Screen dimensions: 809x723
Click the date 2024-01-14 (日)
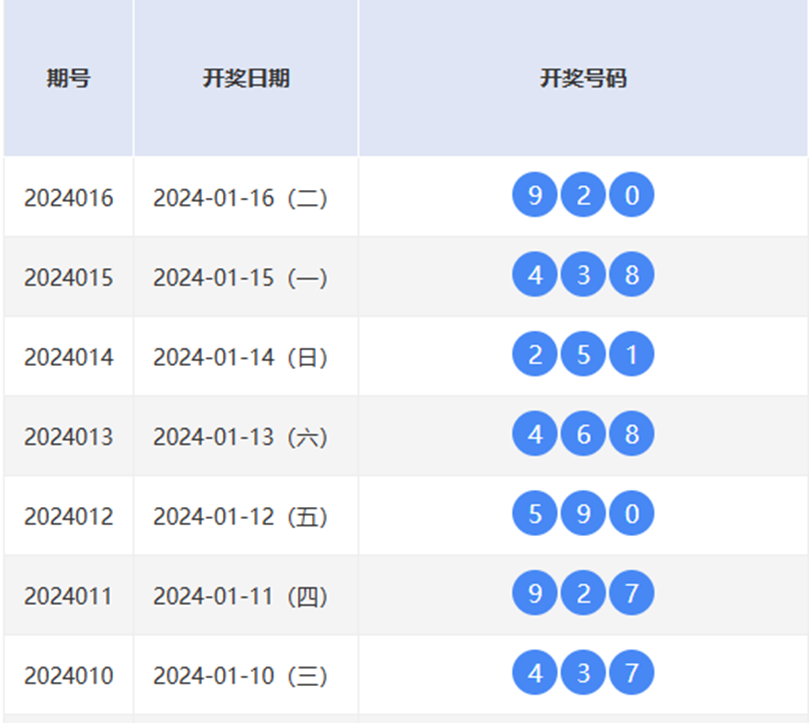click(240, 357)
